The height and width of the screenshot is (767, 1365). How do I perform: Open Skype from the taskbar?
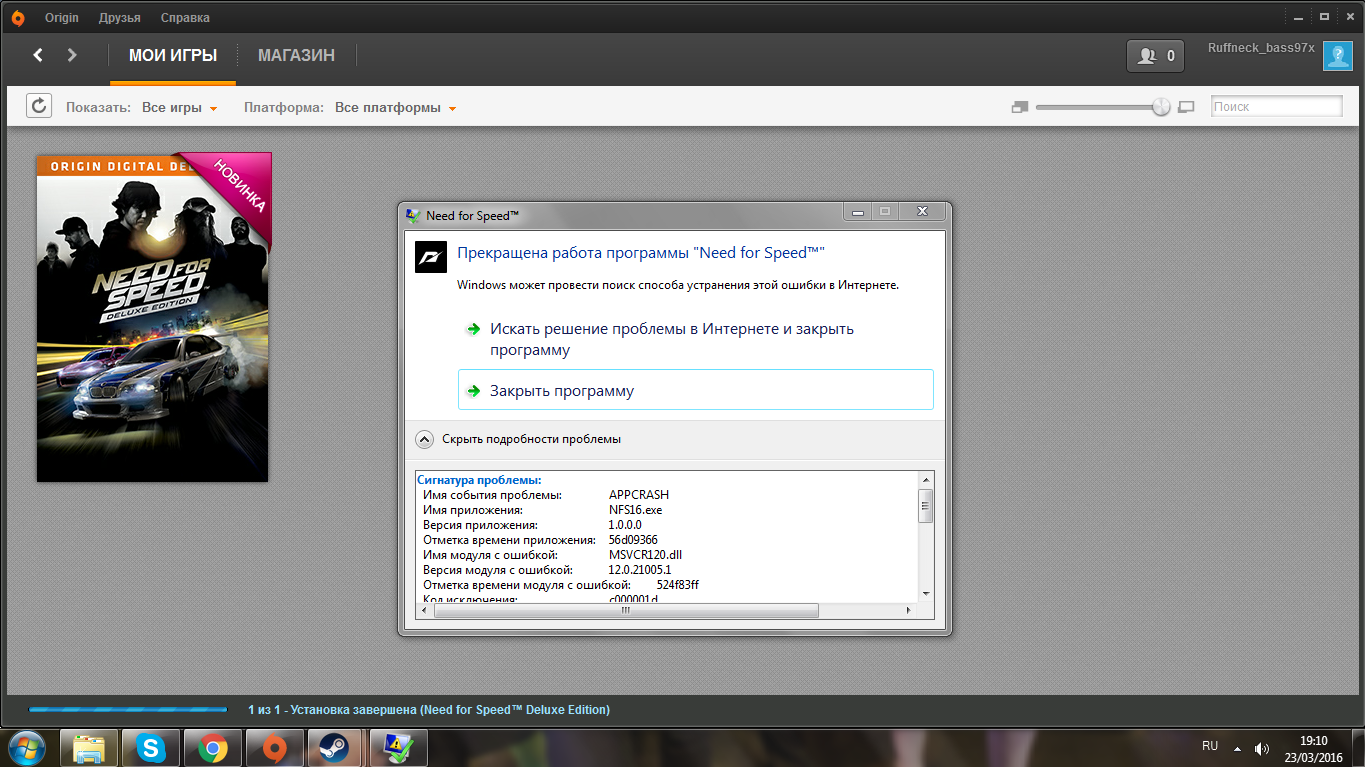coord(151,748)
